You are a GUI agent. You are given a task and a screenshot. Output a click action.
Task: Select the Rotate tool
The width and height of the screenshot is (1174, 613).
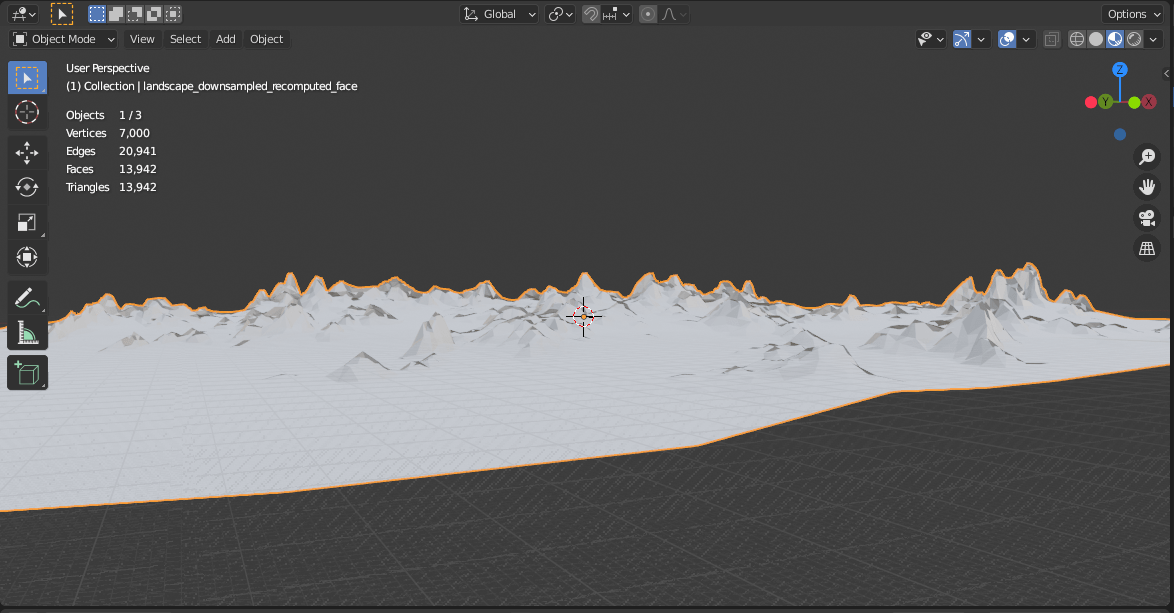pyautogui.click(x=27, y=187)
